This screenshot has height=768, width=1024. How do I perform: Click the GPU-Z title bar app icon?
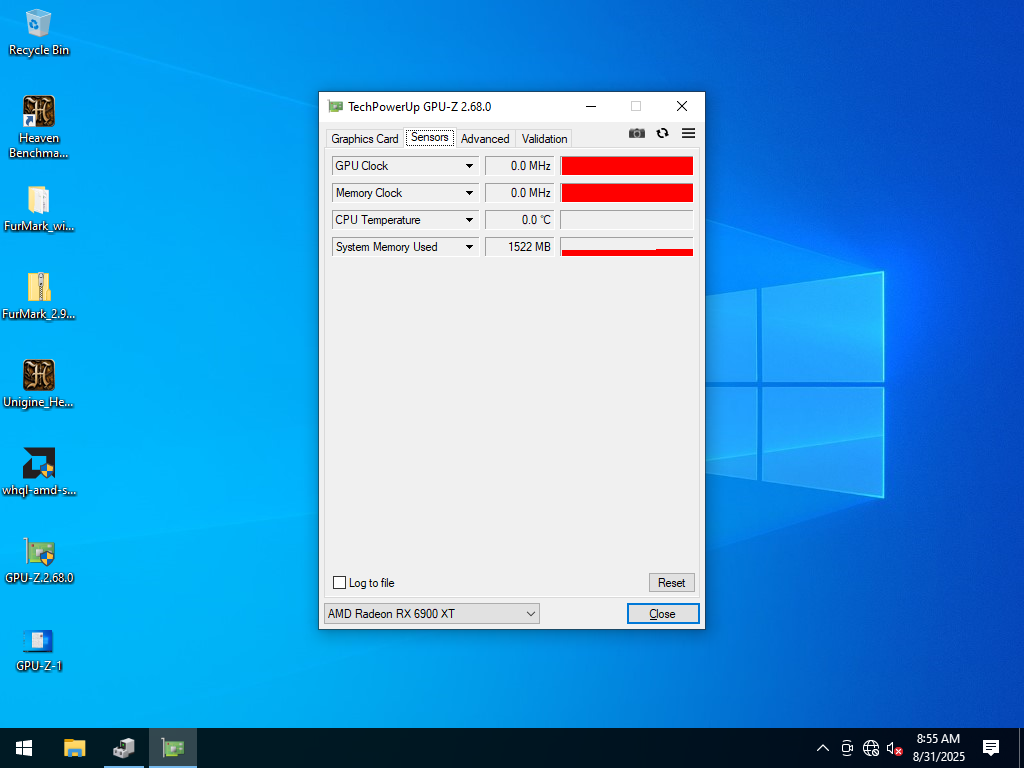coord(335,106)
